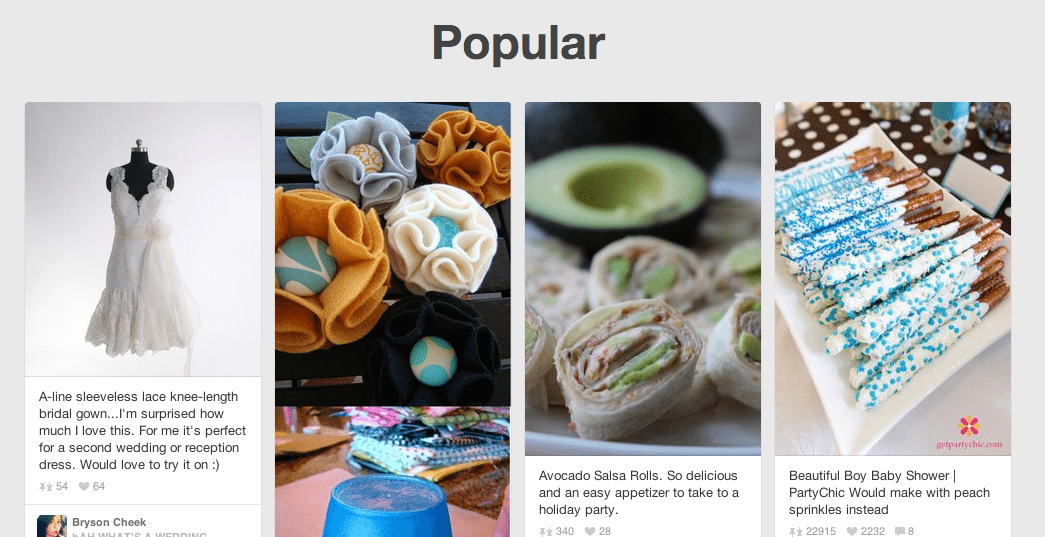
Task: Open the felt flowers pin image
Action: [393, 254]
